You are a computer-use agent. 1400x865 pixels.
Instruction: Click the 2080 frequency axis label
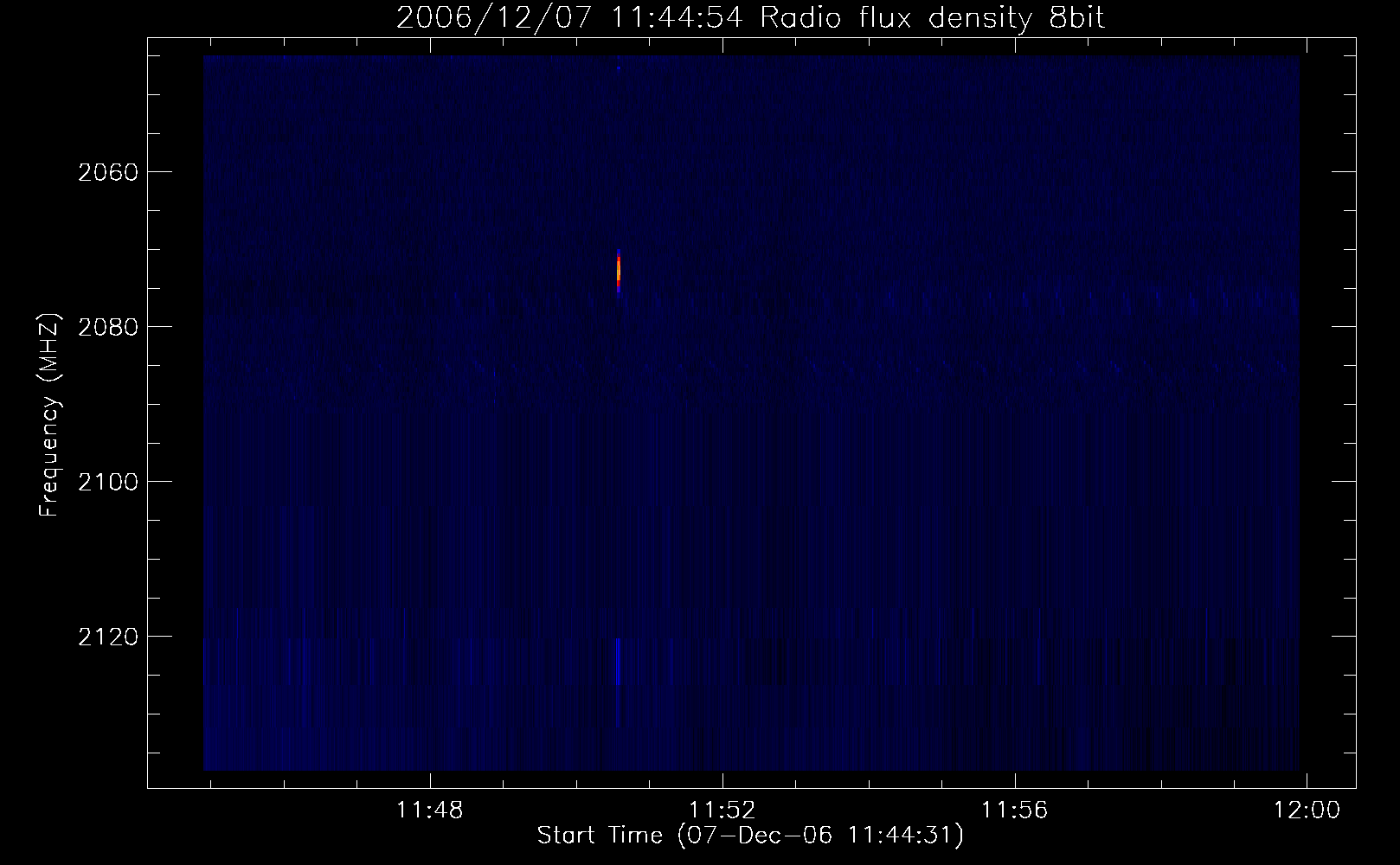click(x=108, y=327)
